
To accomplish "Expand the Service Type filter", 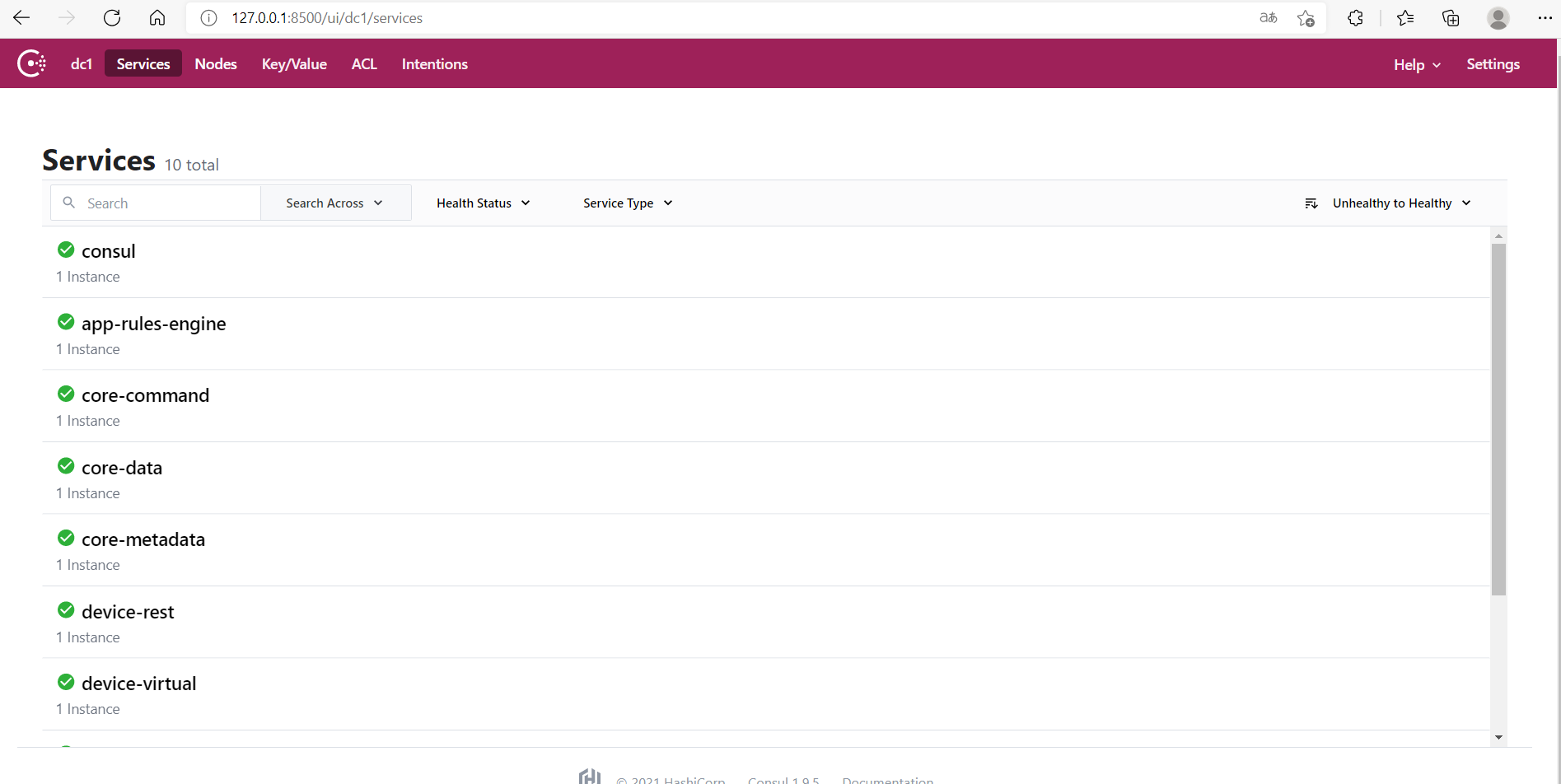I will 628,203.
